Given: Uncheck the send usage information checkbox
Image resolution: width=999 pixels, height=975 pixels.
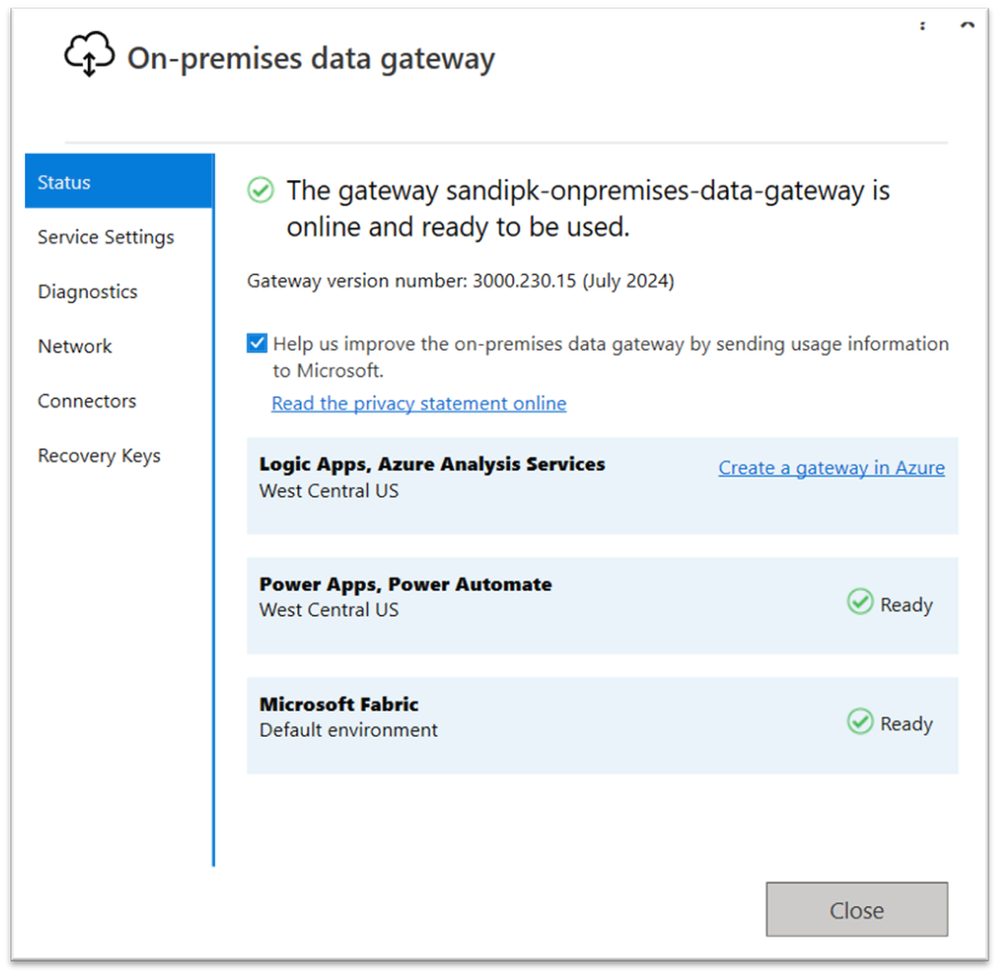Looking at the screenshot, I should [x=257, y=344].
